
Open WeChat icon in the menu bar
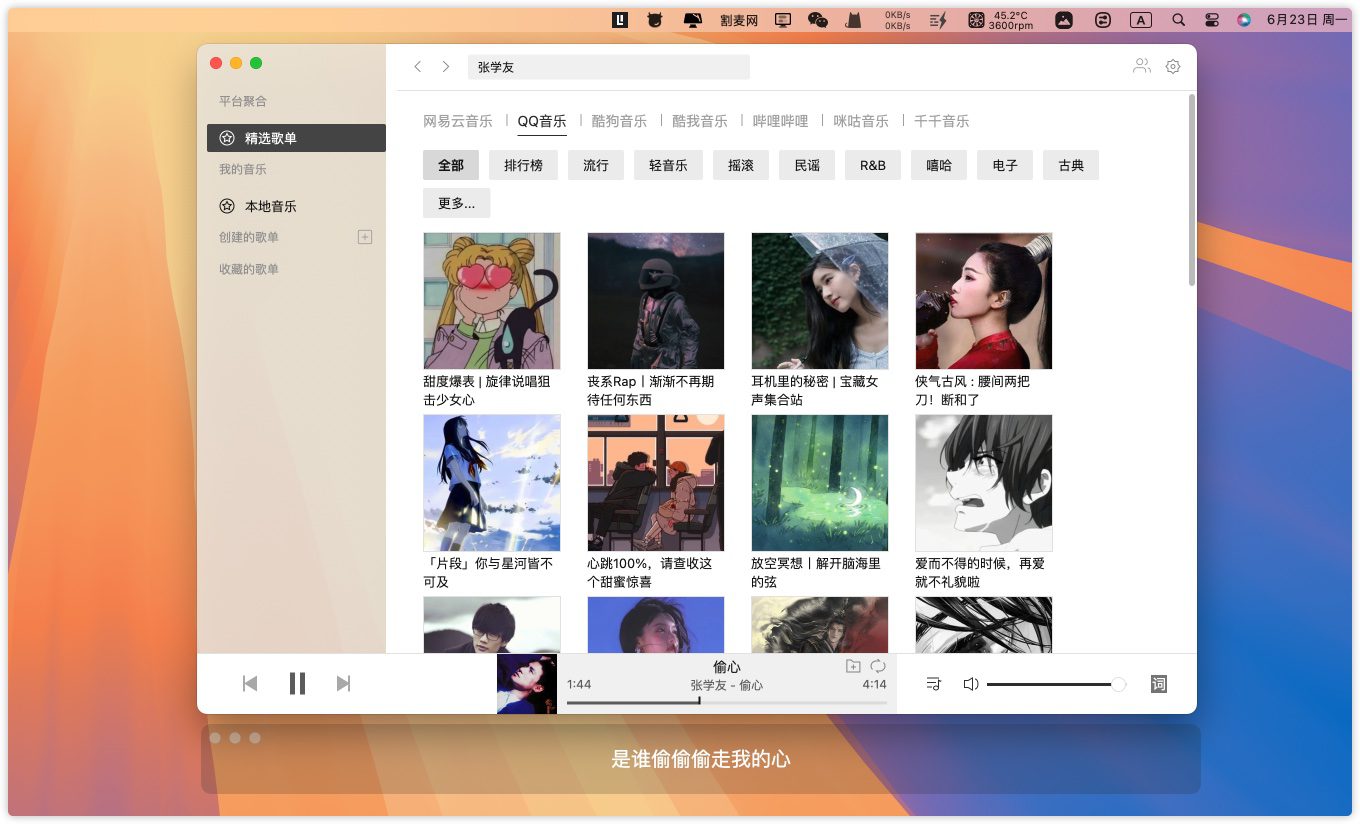818,19
